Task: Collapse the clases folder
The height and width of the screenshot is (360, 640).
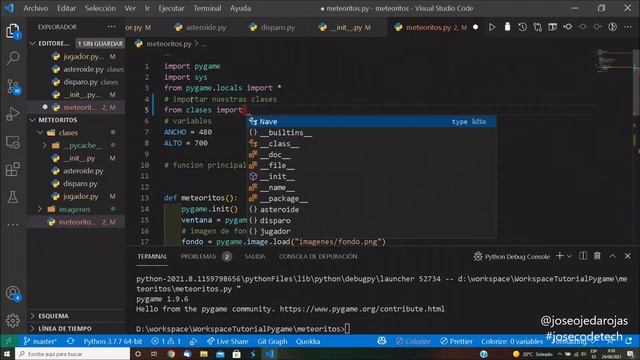Action: click(40, 133)
